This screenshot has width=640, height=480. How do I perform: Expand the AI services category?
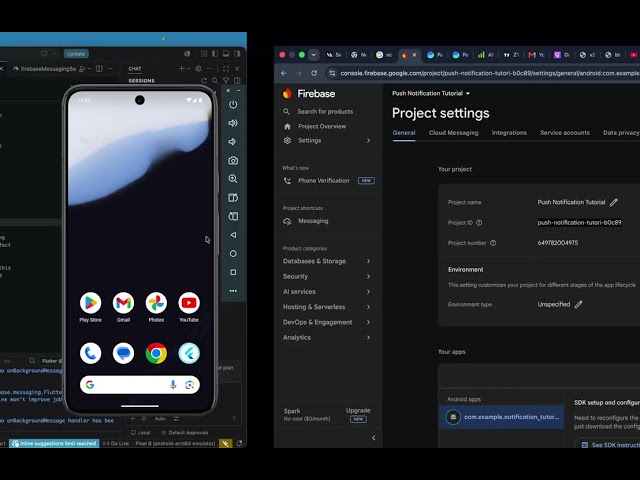point(327,292)
